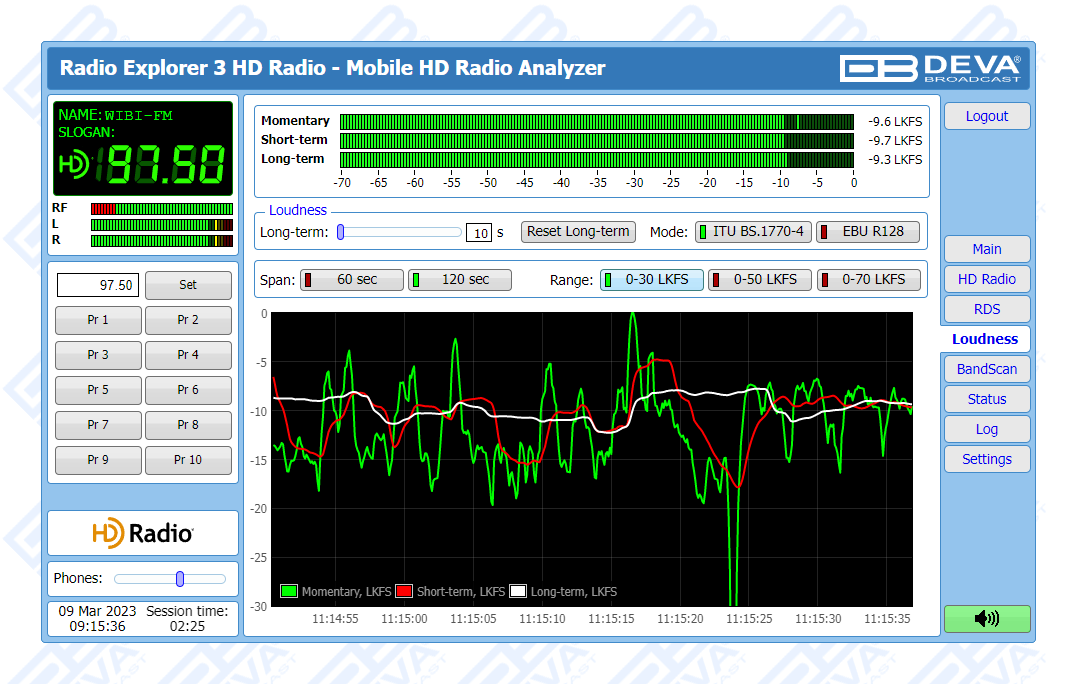Tune to preset Pr 5
Image resolution: width=1077 pixels, height=684 pixels.
[x=98, y=390]
